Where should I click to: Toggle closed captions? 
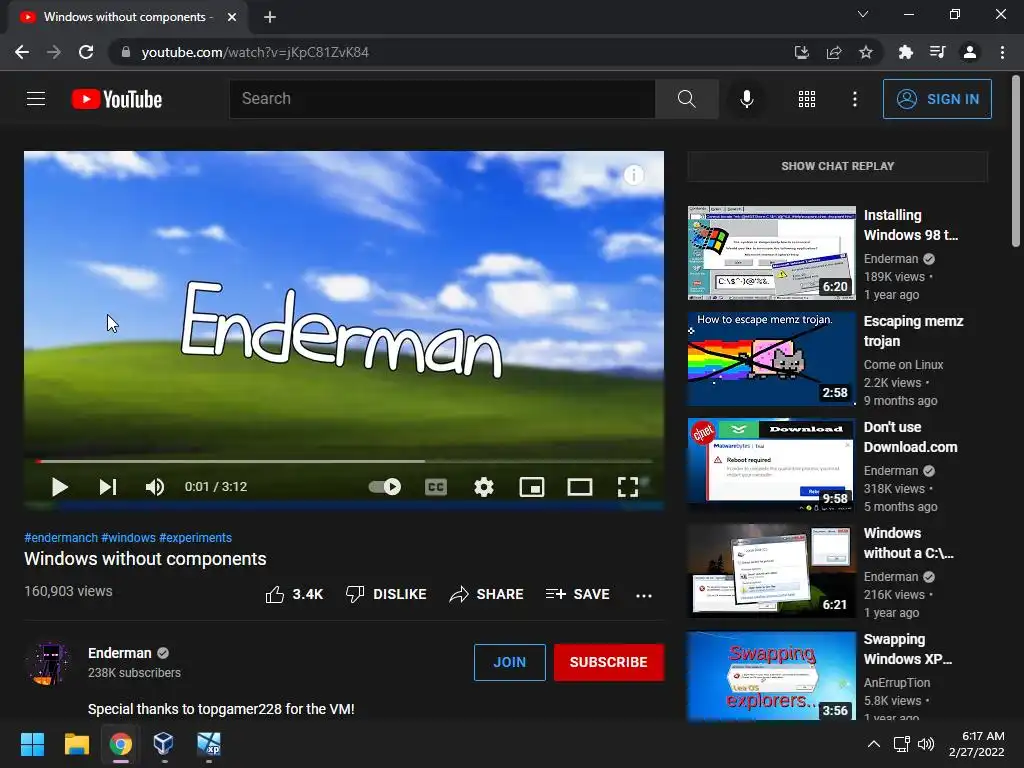[x=436, y=487]
